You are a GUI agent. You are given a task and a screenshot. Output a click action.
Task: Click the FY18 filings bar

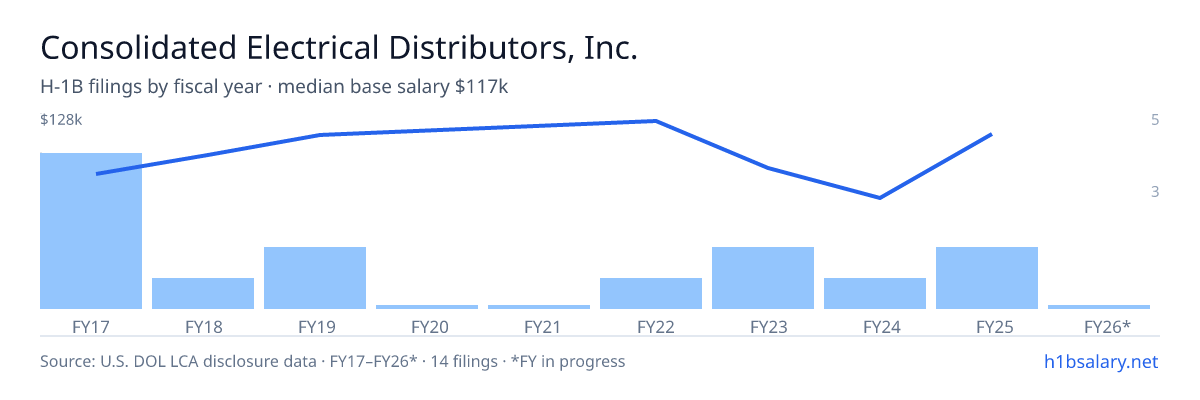click(x=203, y=293)
